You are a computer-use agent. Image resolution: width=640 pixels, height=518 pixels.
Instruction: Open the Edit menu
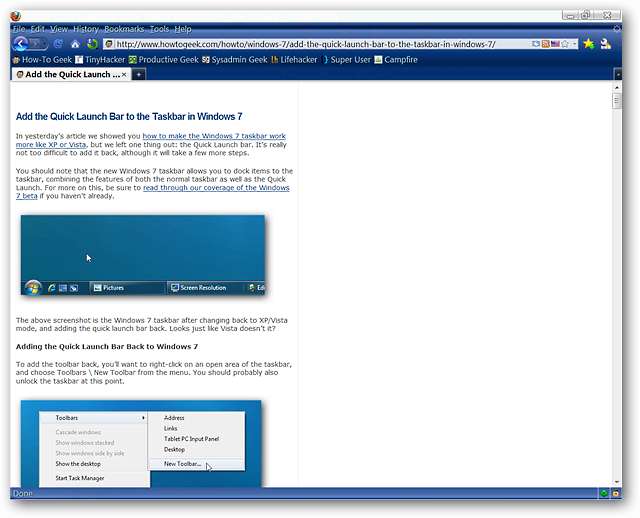38,29
